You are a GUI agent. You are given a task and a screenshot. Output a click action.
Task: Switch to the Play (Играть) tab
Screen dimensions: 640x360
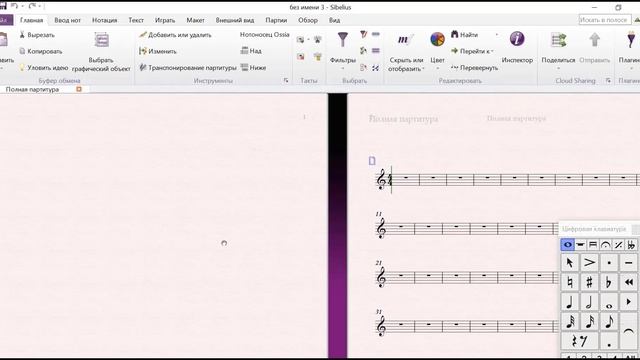click(165, 20)
